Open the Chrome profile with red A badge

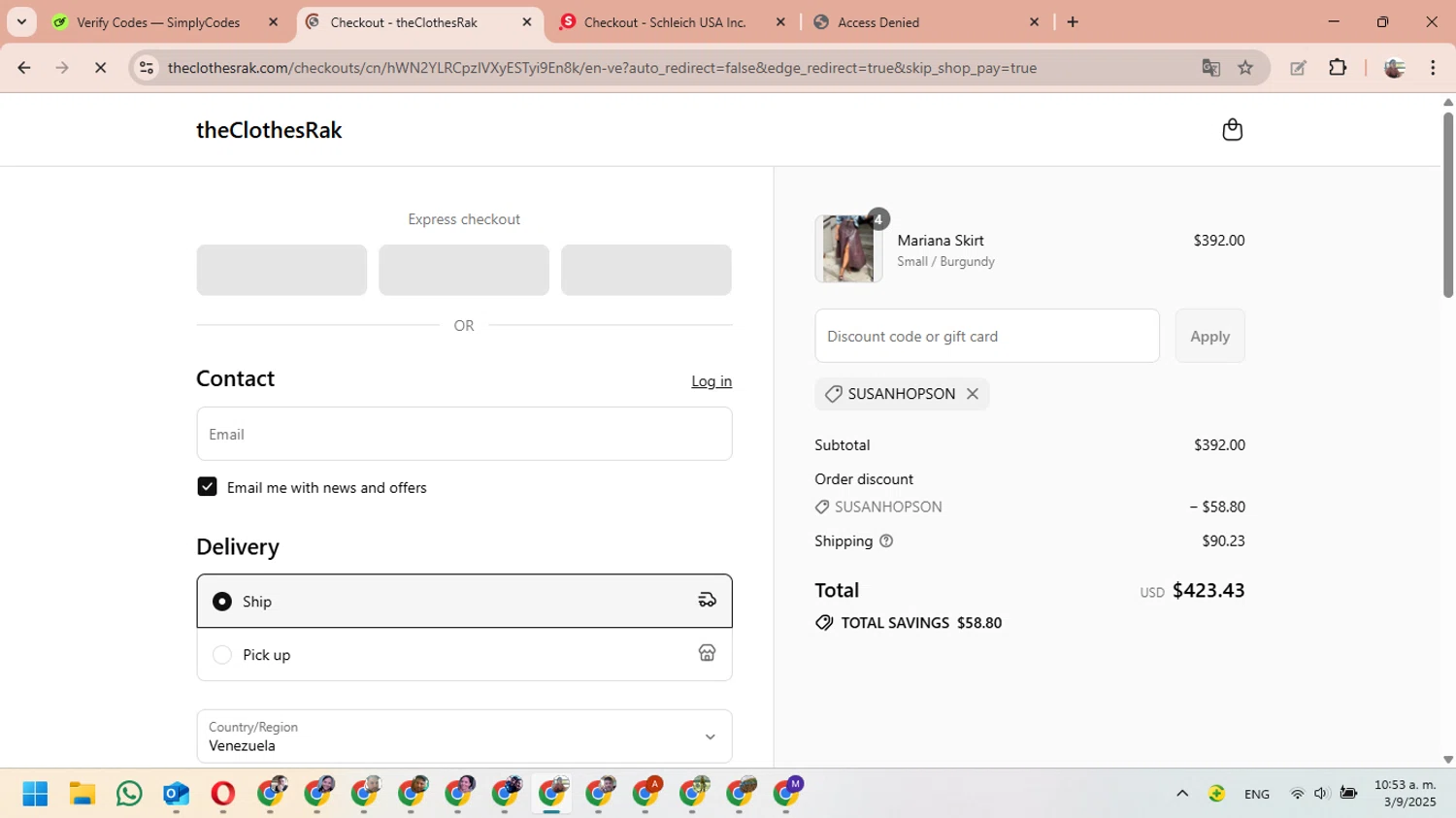click(646, 793)
